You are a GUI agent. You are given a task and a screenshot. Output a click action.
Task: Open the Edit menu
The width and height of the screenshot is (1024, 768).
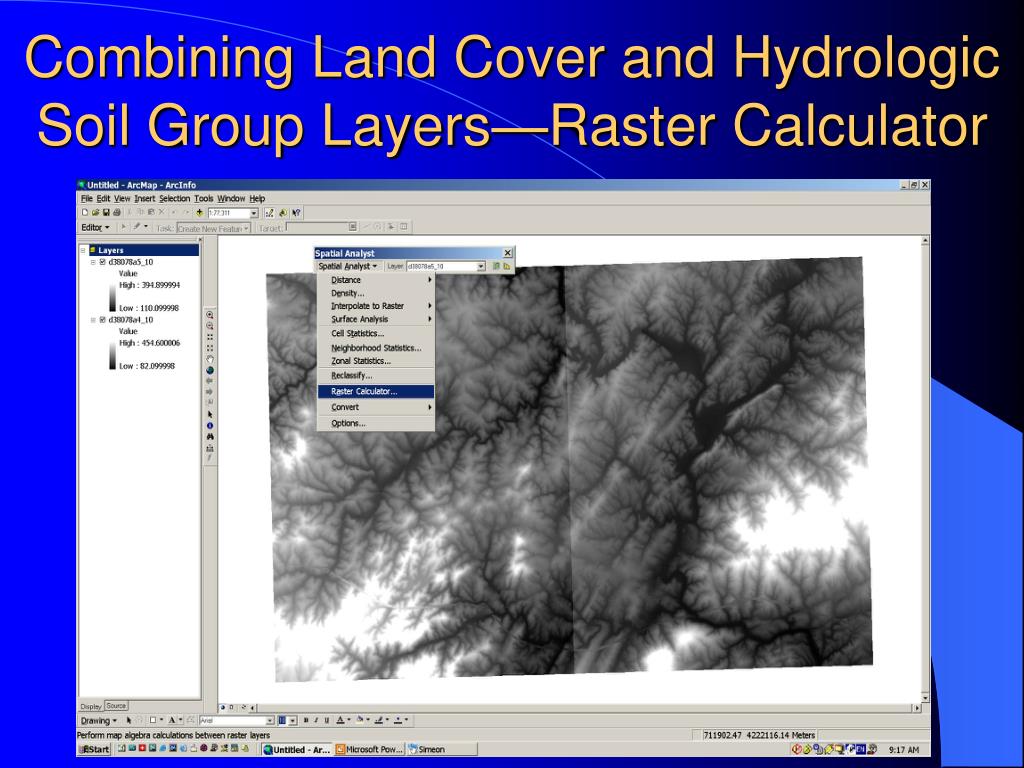pyautogui.click(x=103, y=199)
